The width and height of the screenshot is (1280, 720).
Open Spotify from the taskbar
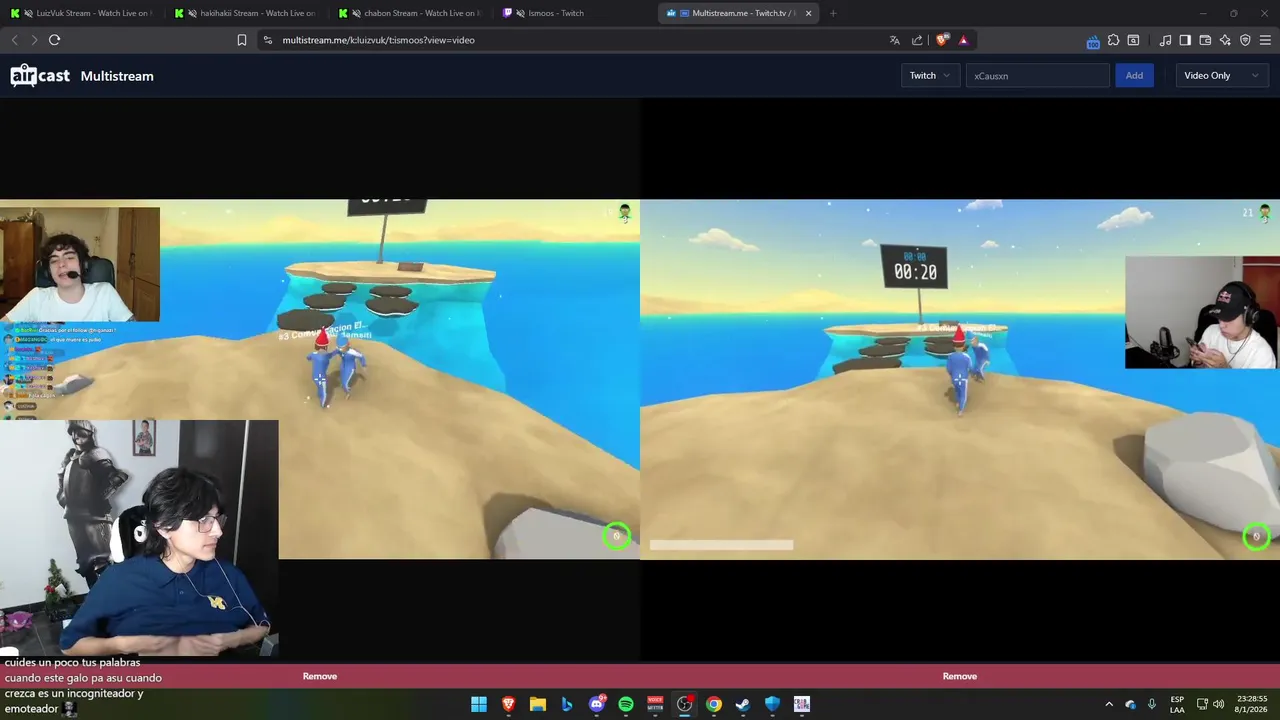[x=626, y=704]
